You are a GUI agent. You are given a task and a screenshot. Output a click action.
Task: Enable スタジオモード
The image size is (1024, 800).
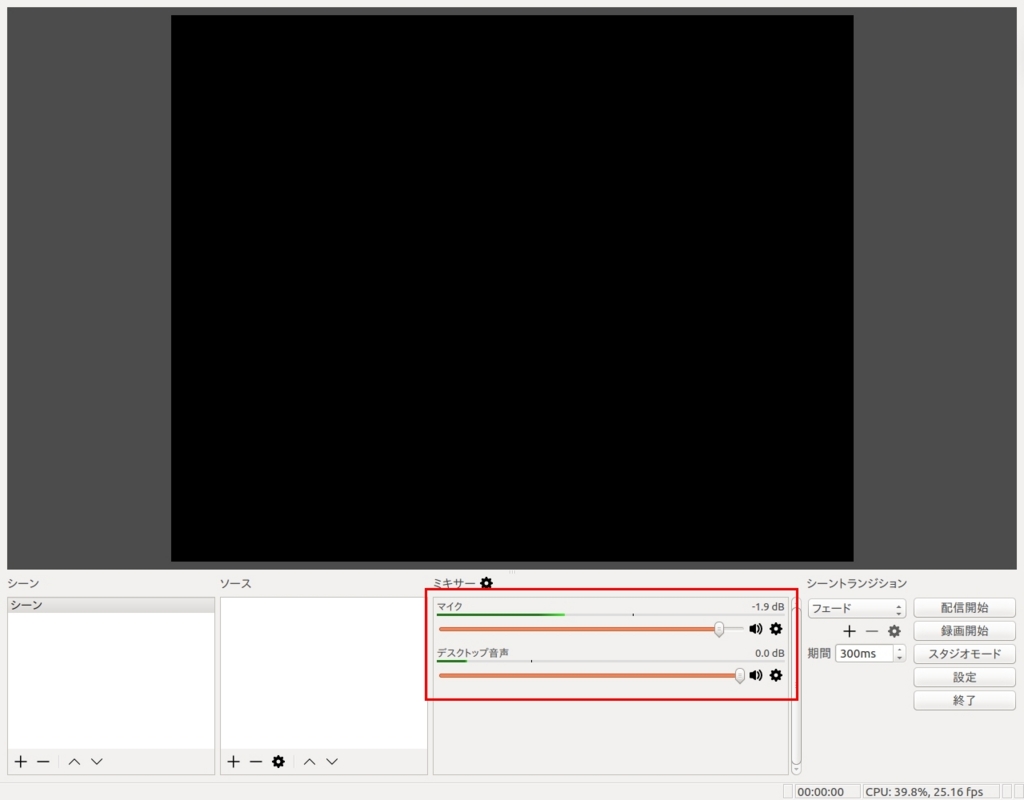(x=964, y=654)
